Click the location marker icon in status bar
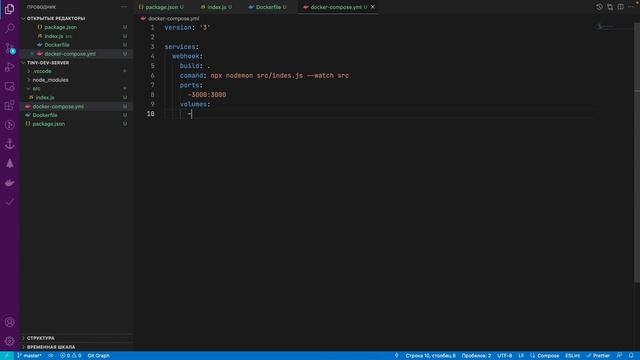Screen dimensions: 640x360 click(396, 356)
